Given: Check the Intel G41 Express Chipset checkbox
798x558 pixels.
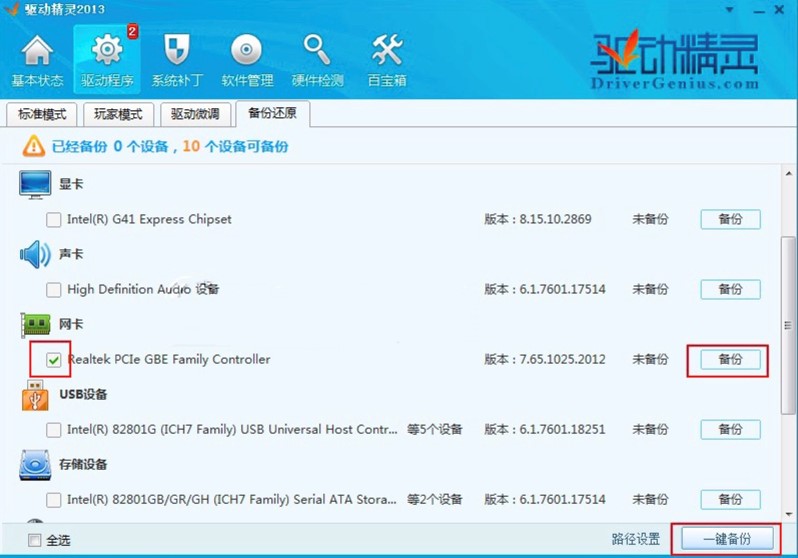Looking at the screenshot, I should [x=53, y=220].
